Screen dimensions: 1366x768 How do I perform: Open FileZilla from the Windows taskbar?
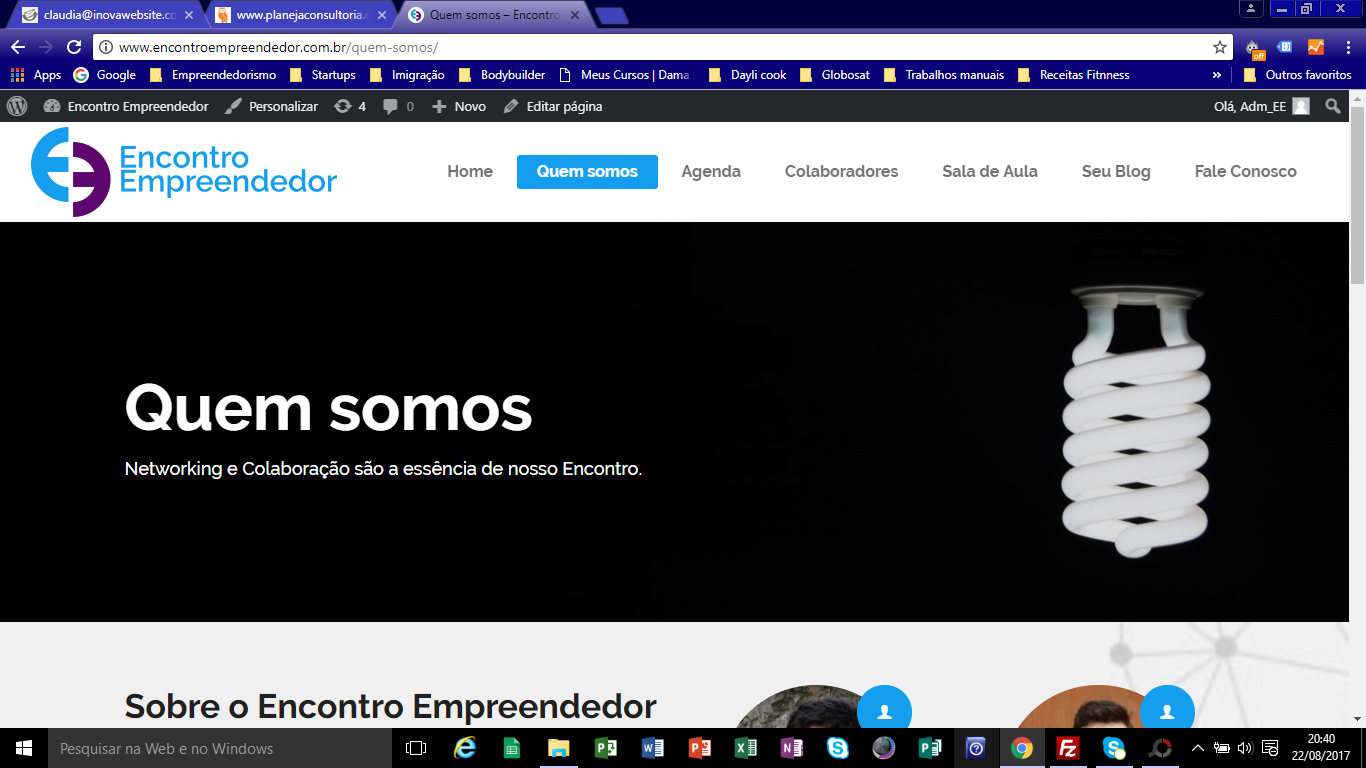pos(1067,748)
